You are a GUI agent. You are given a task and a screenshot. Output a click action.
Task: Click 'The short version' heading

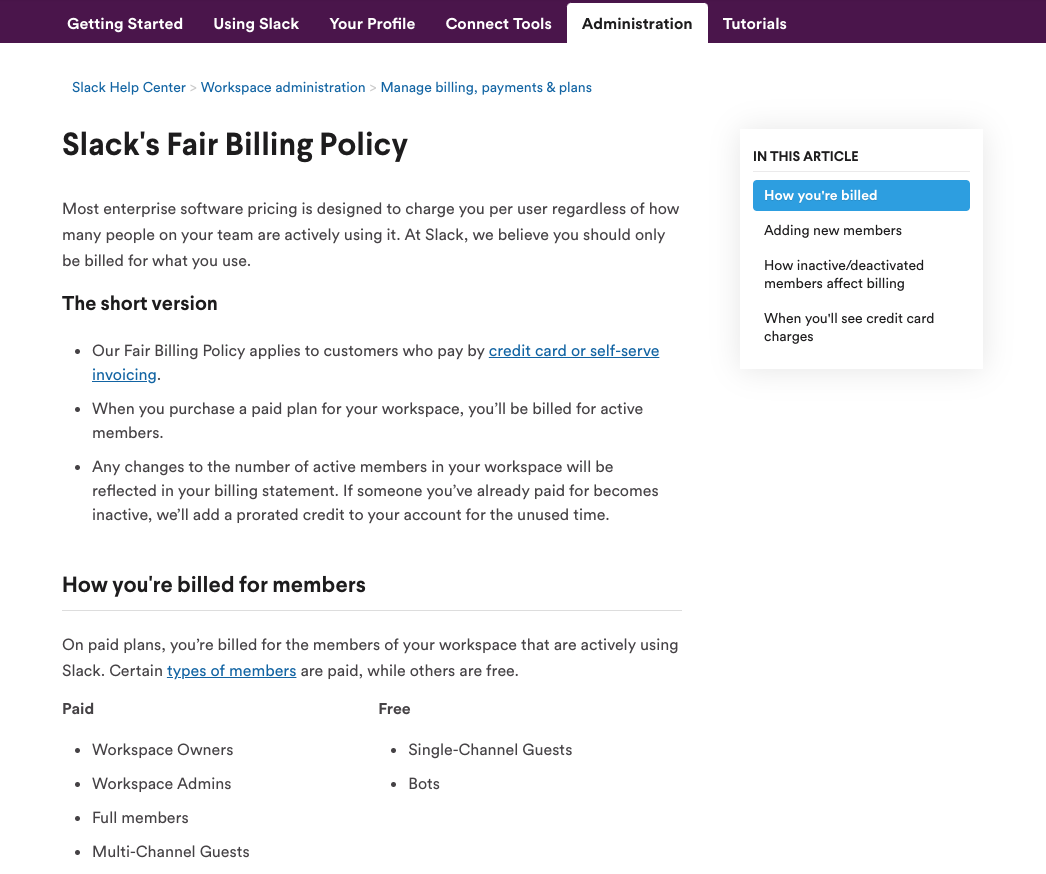pyautogui.click(x=138, y=303)
